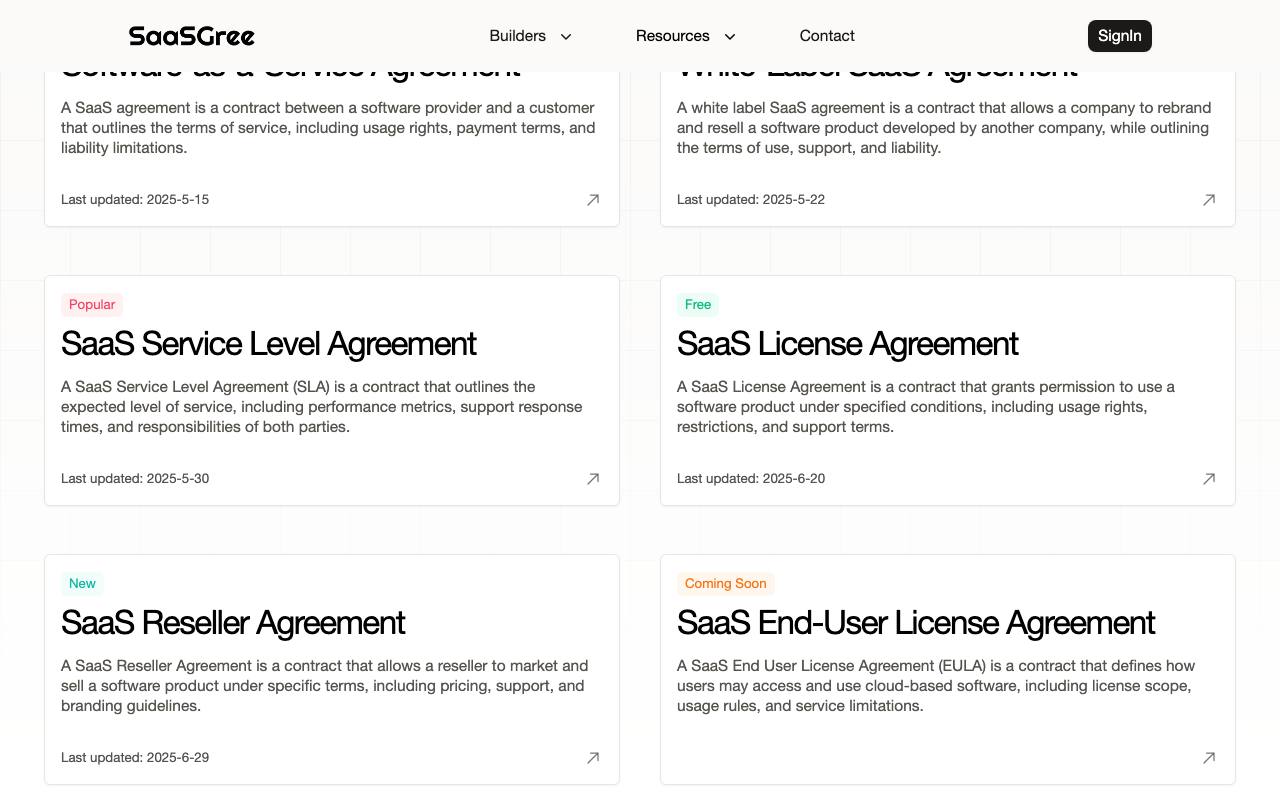
Task: Click the arrow icon on SaaS End-User License Agreement card
Action: tap(1209, 758)
